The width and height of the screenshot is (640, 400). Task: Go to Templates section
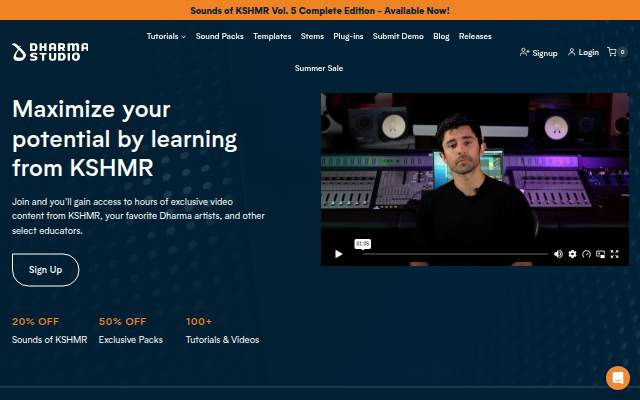click(272, 36)
